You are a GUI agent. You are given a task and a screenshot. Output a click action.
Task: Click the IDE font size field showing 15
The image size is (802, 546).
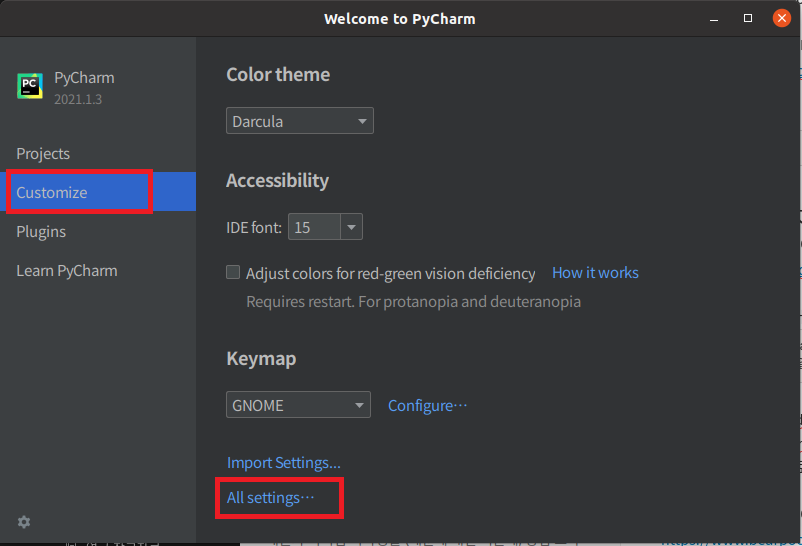pos(314,227)
